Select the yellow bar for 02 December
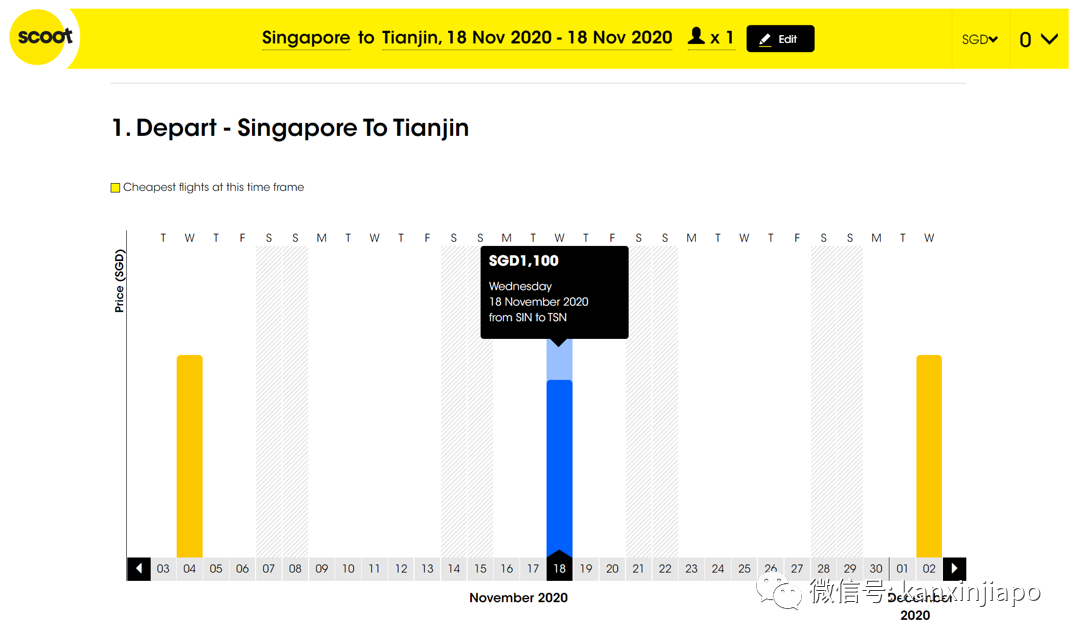The width and height of the screenshot is (1076, 641). coord(928,456)
